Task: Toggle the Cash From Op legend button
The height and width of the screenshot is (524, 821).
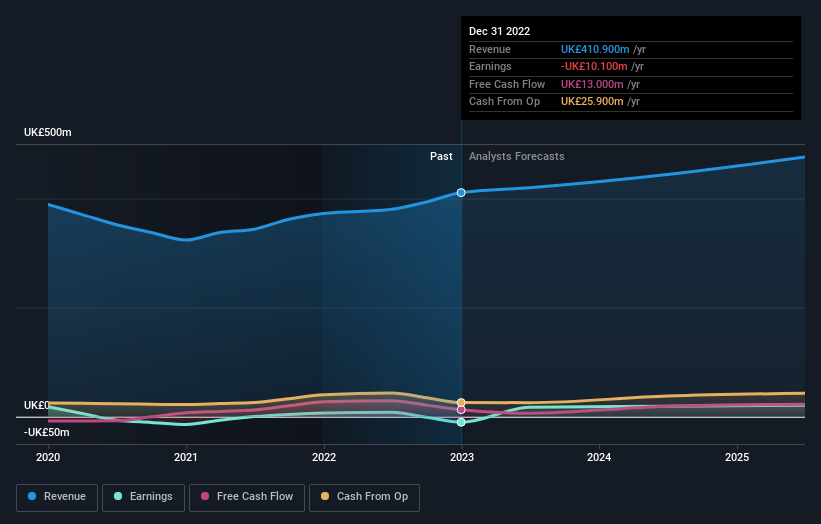Action: tap(364, 497)
